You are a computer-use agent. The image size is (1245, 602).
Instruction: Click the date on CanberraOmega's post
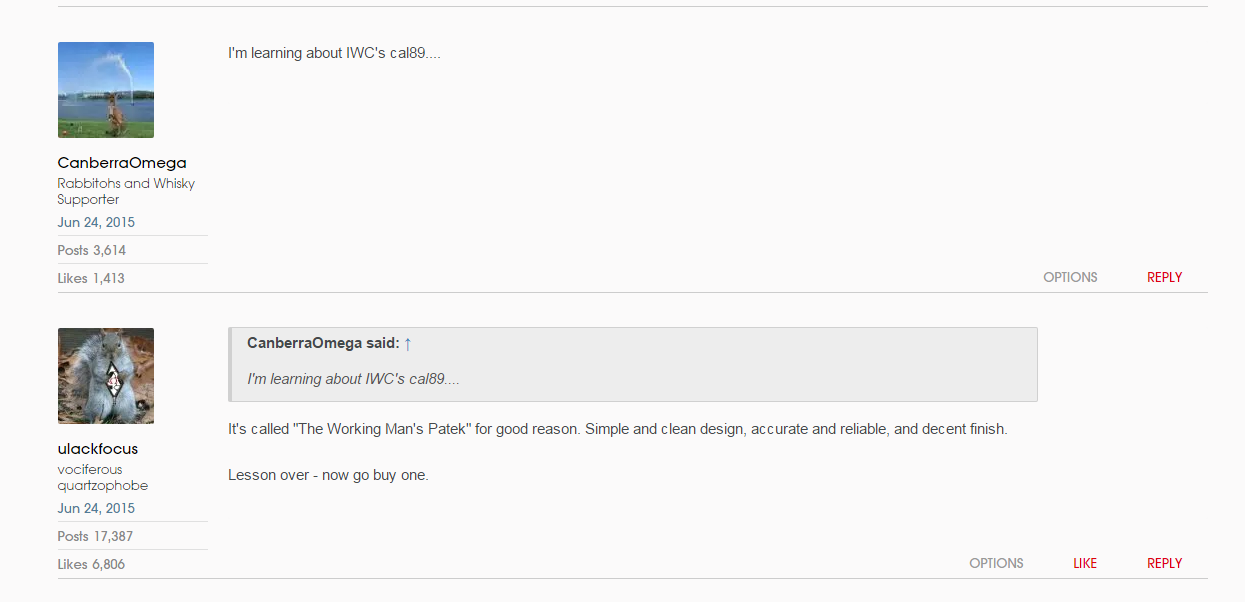(96, 222)
